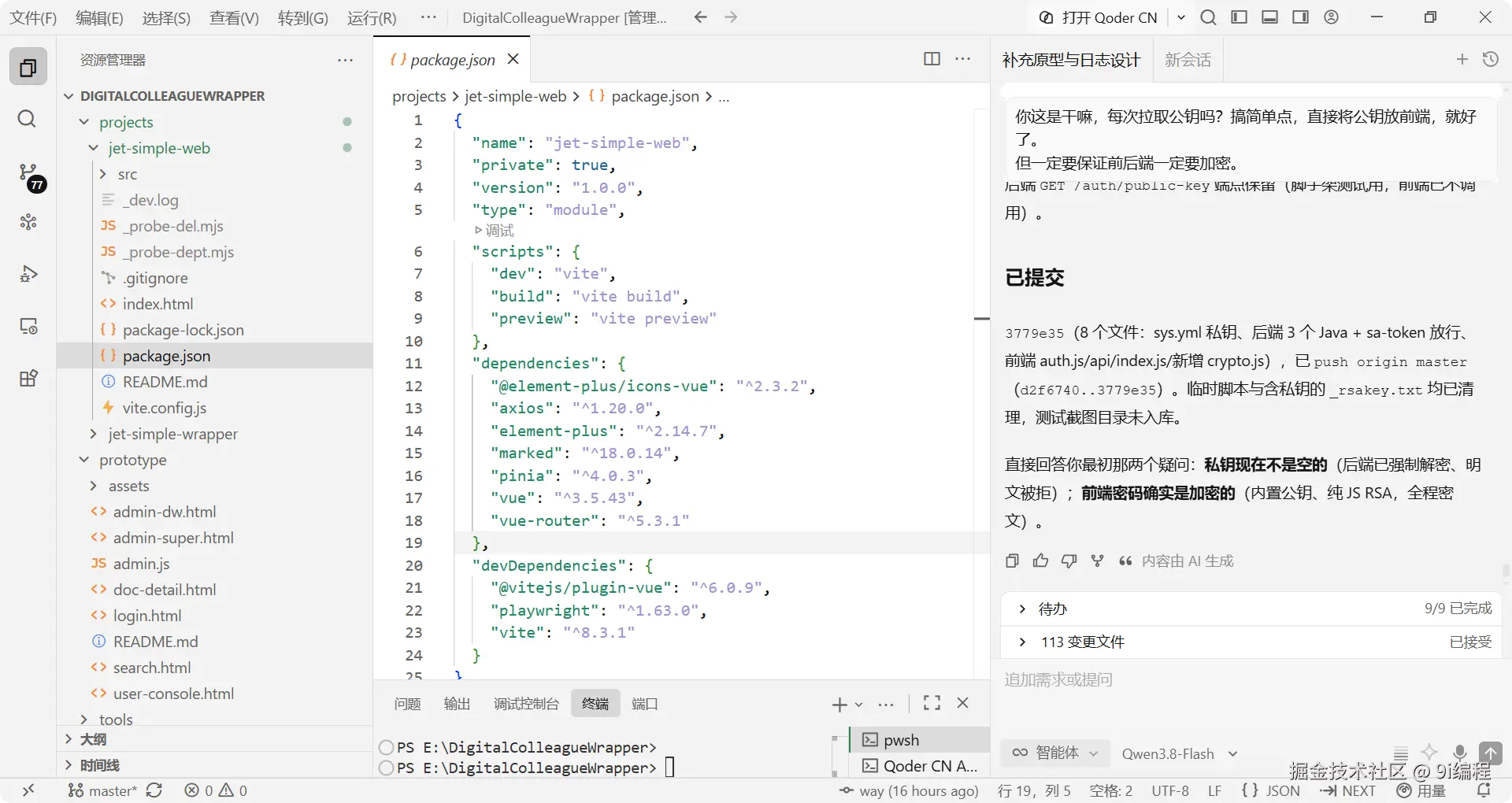Open the Explorer view in activity bar

(x=28, y=67)
